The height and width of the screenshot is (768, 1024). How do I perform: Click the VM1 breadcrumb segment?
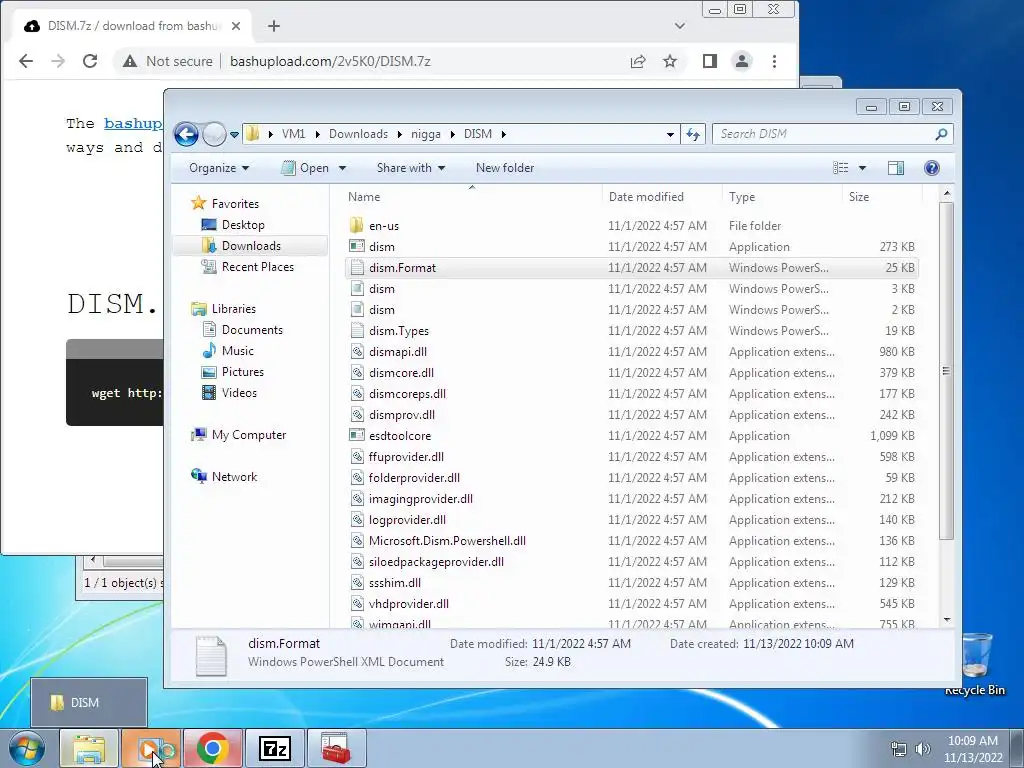[293, 134]
